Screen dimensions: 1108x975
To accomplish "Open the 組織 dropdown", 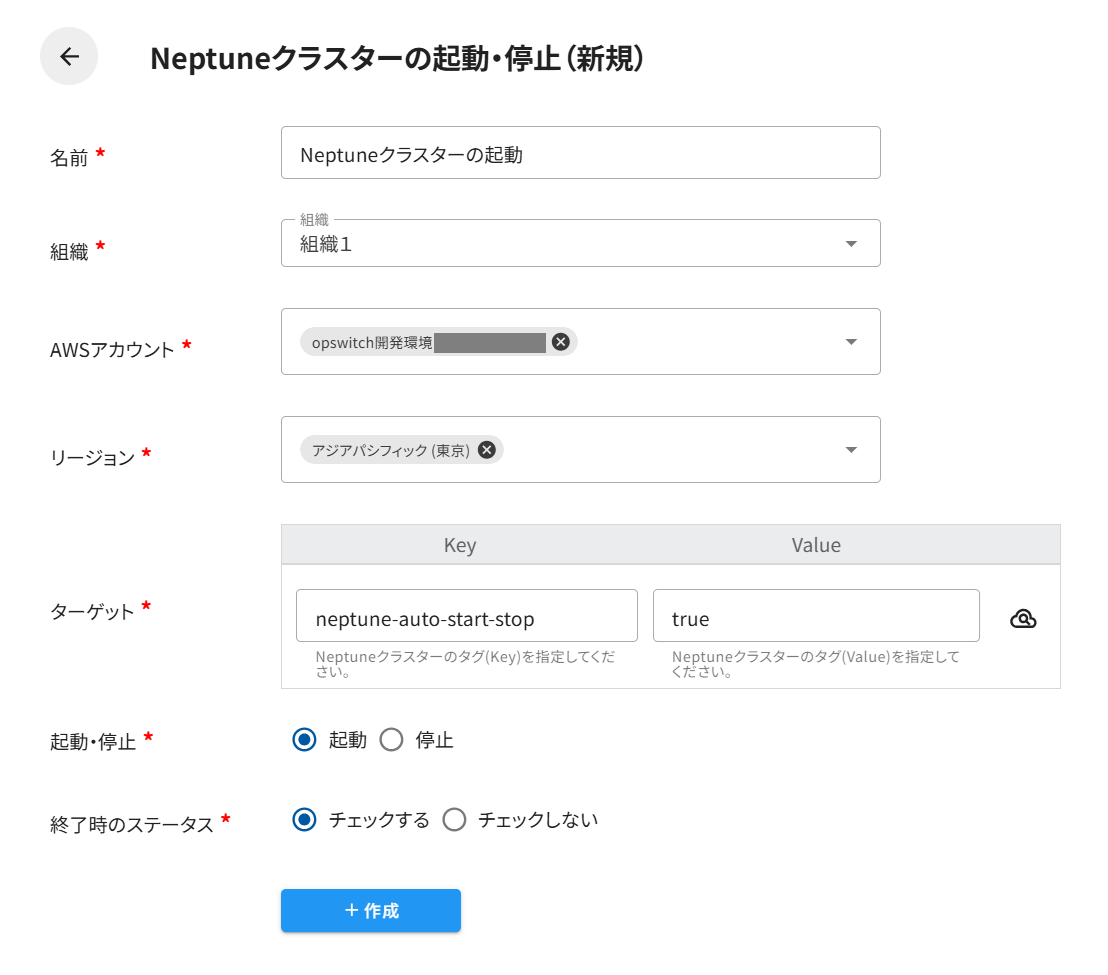I will pyautogui.click(x=580, y=243).
